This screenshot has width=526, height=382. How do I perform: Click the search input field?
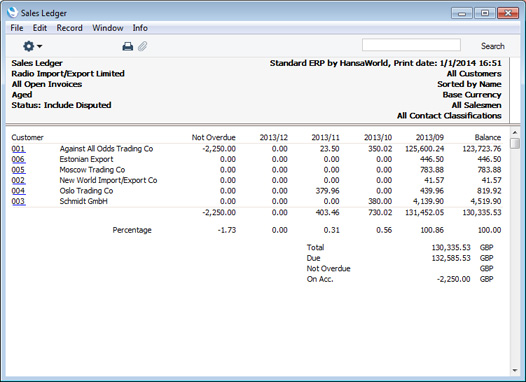tap(411, 45)
